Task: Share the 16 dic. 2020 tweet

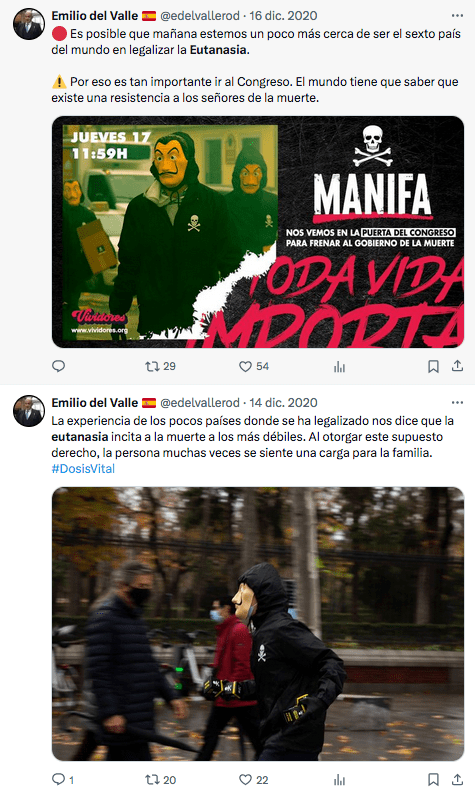Action: click(457, 366)
